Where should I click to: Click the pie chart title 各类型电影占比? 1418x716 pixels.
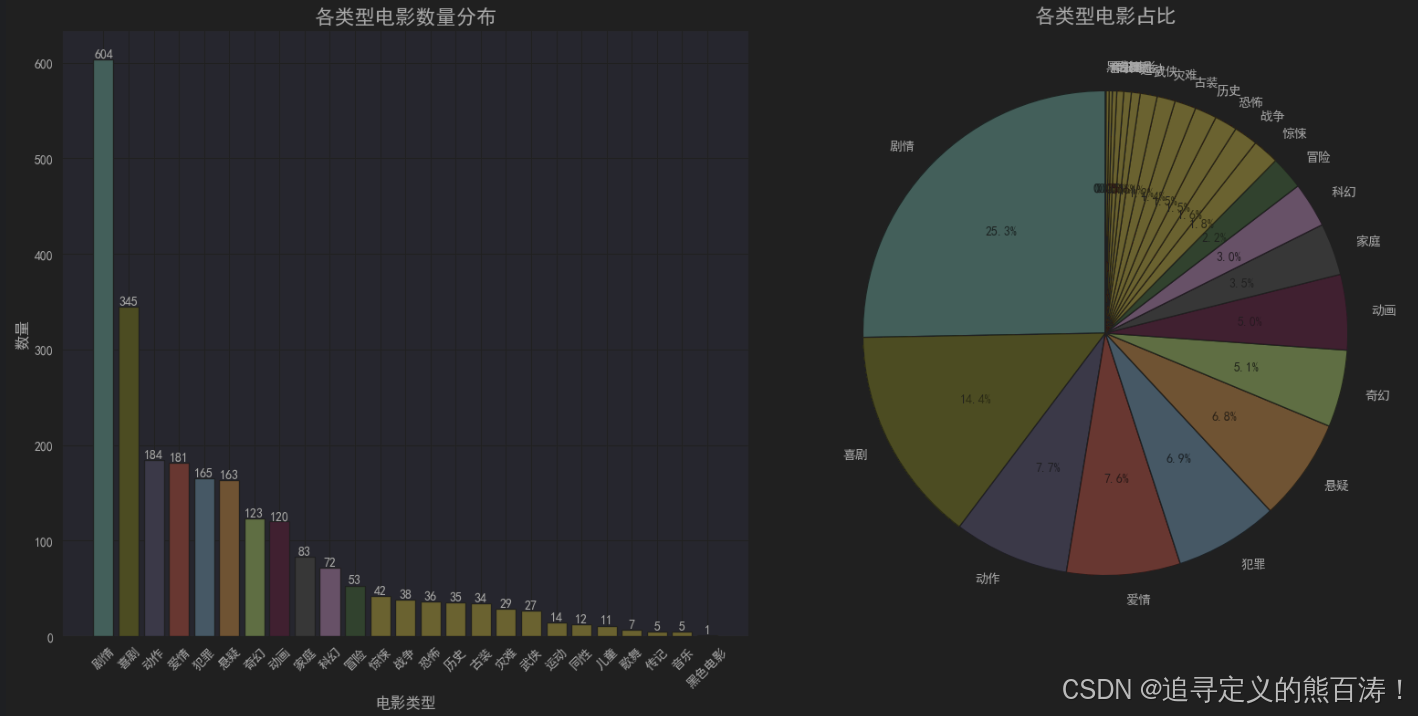1105,16
